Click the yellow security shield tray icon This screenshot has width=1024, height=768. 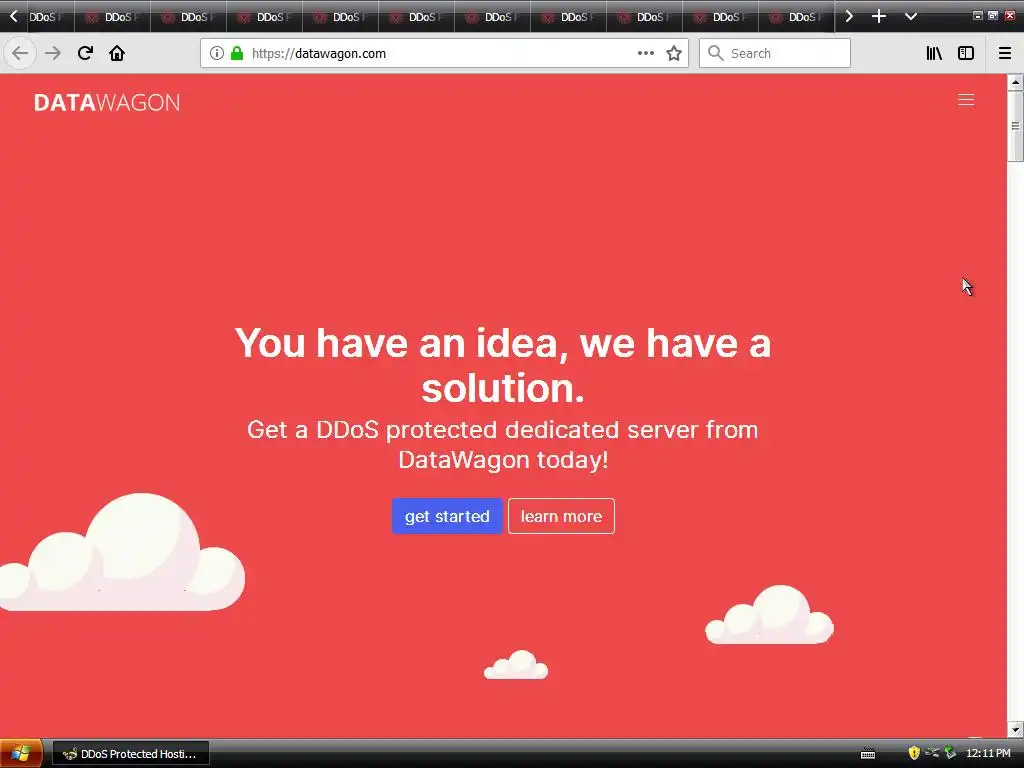click(914, 754)
